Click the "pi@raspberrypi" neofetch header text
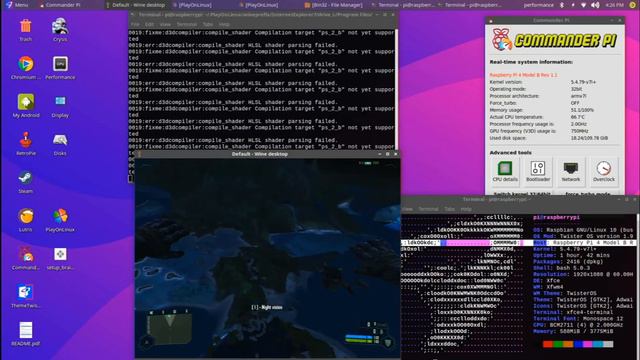Image resolution: width=640 pixels, height=360 pixels. [556, 218]
